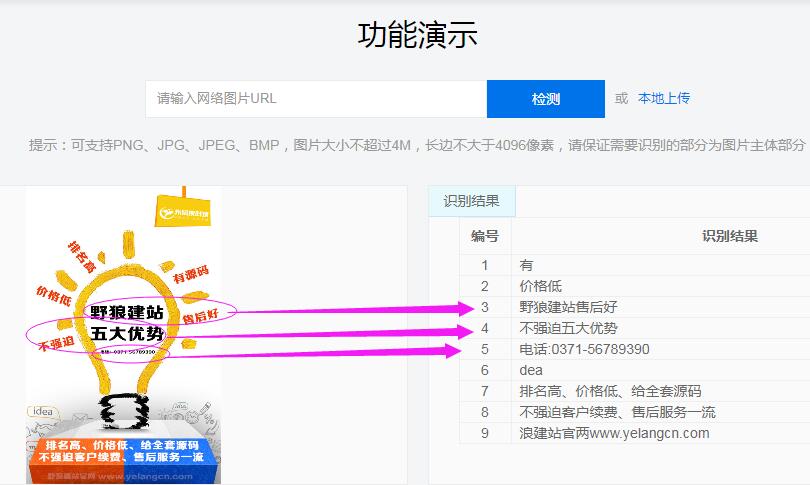Click the result row reading dea
810x485 pixels.
tap(531, 370)
